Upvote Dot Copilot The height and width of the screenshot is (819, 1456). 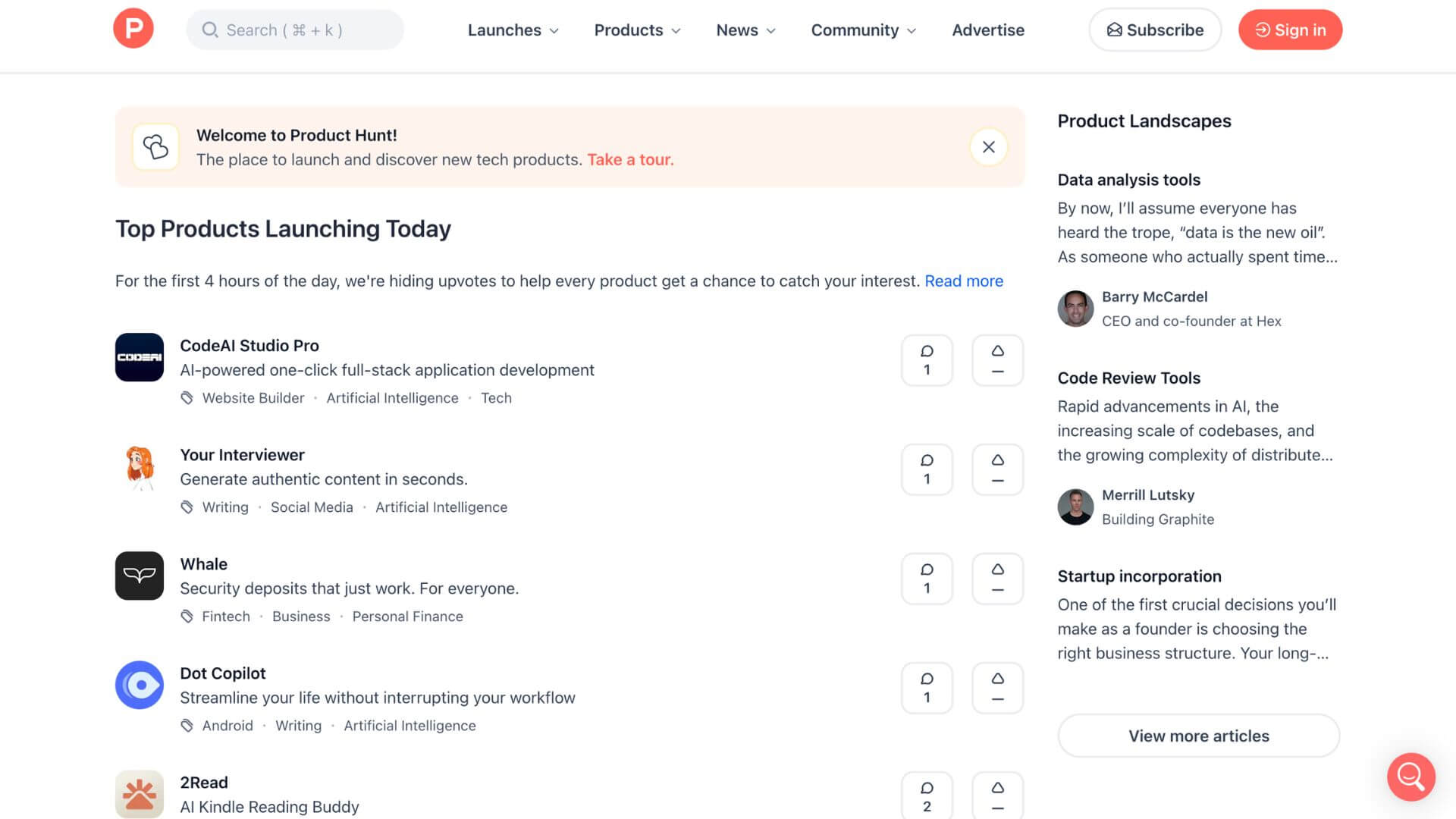click(998, 688)
